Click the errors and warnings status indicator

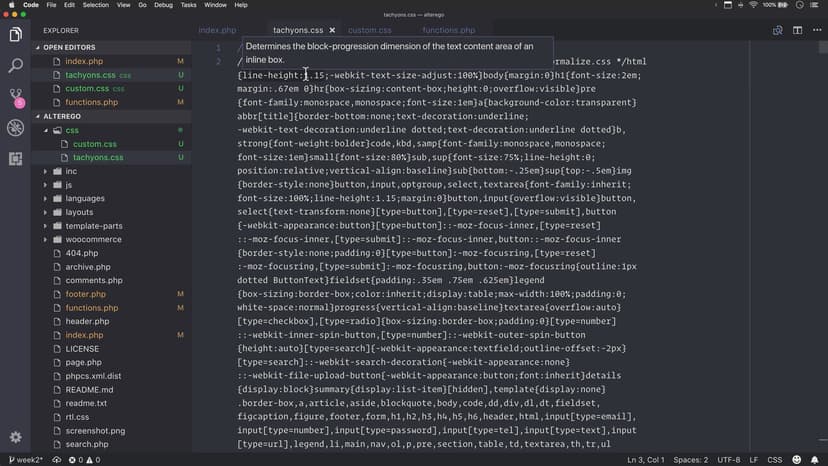(x=83, y=459)
